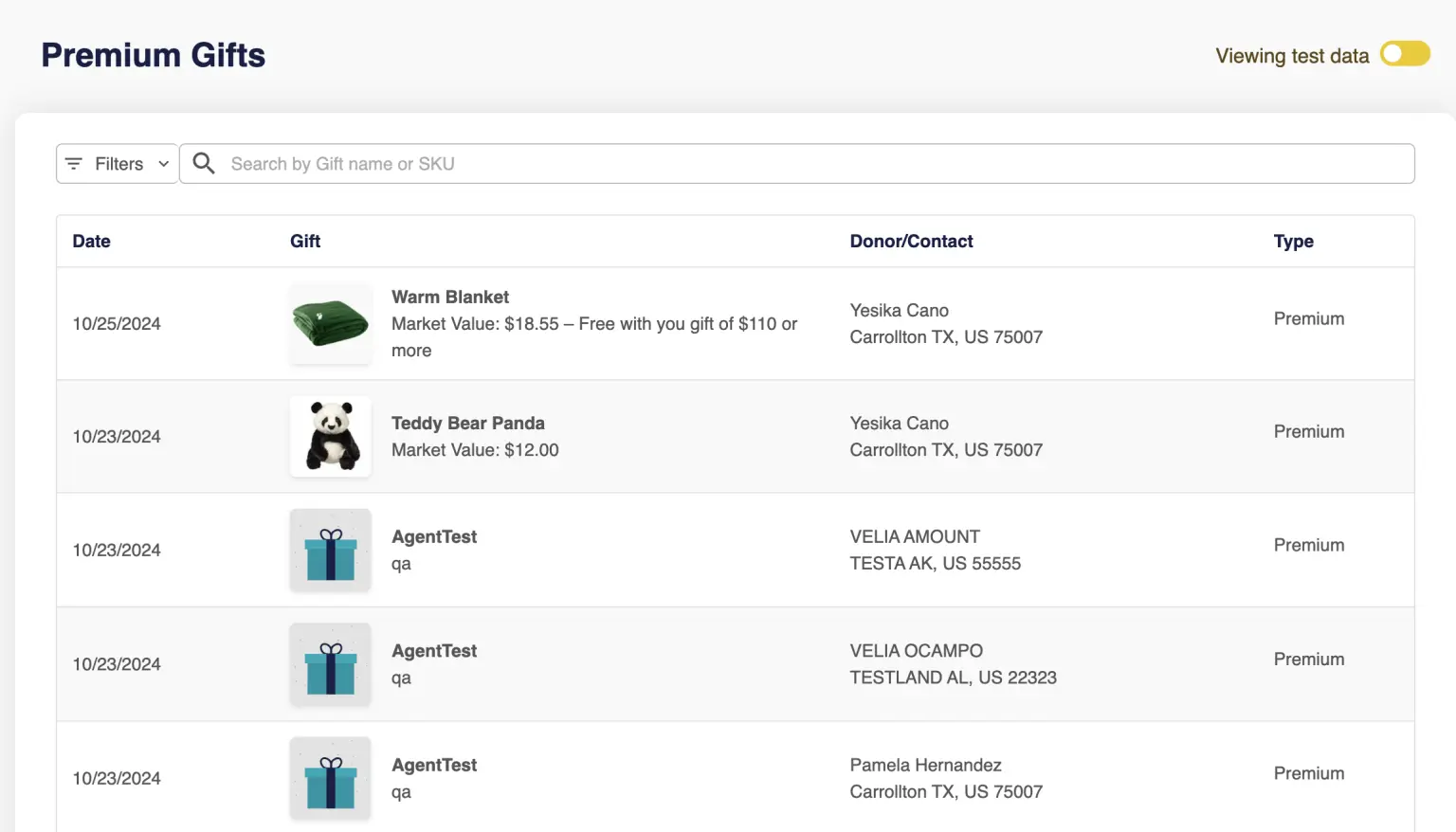Click the Pamela Hernandez donor name
Image resolution: width=1456 pixels, height=832 pixels.
pos(925,765)
